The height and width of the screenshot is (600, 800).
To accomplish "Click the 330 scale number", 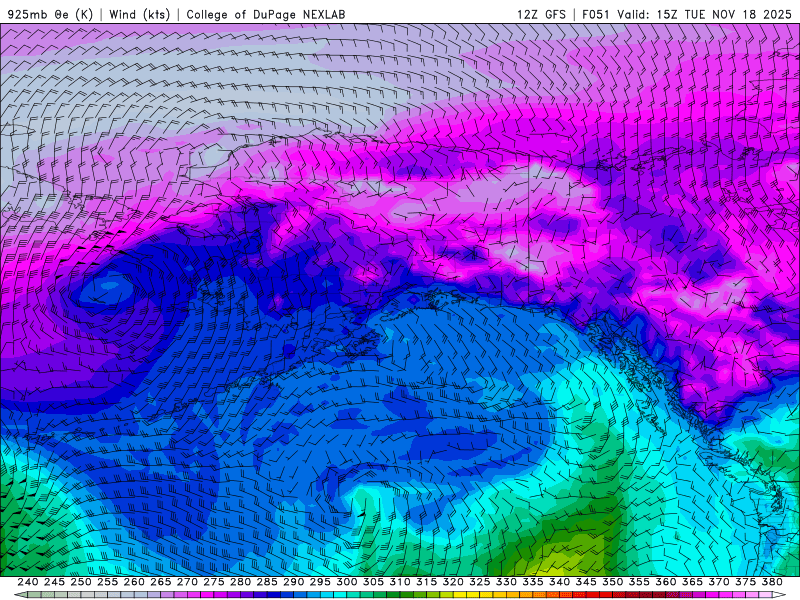I will (x=506, y=582).
